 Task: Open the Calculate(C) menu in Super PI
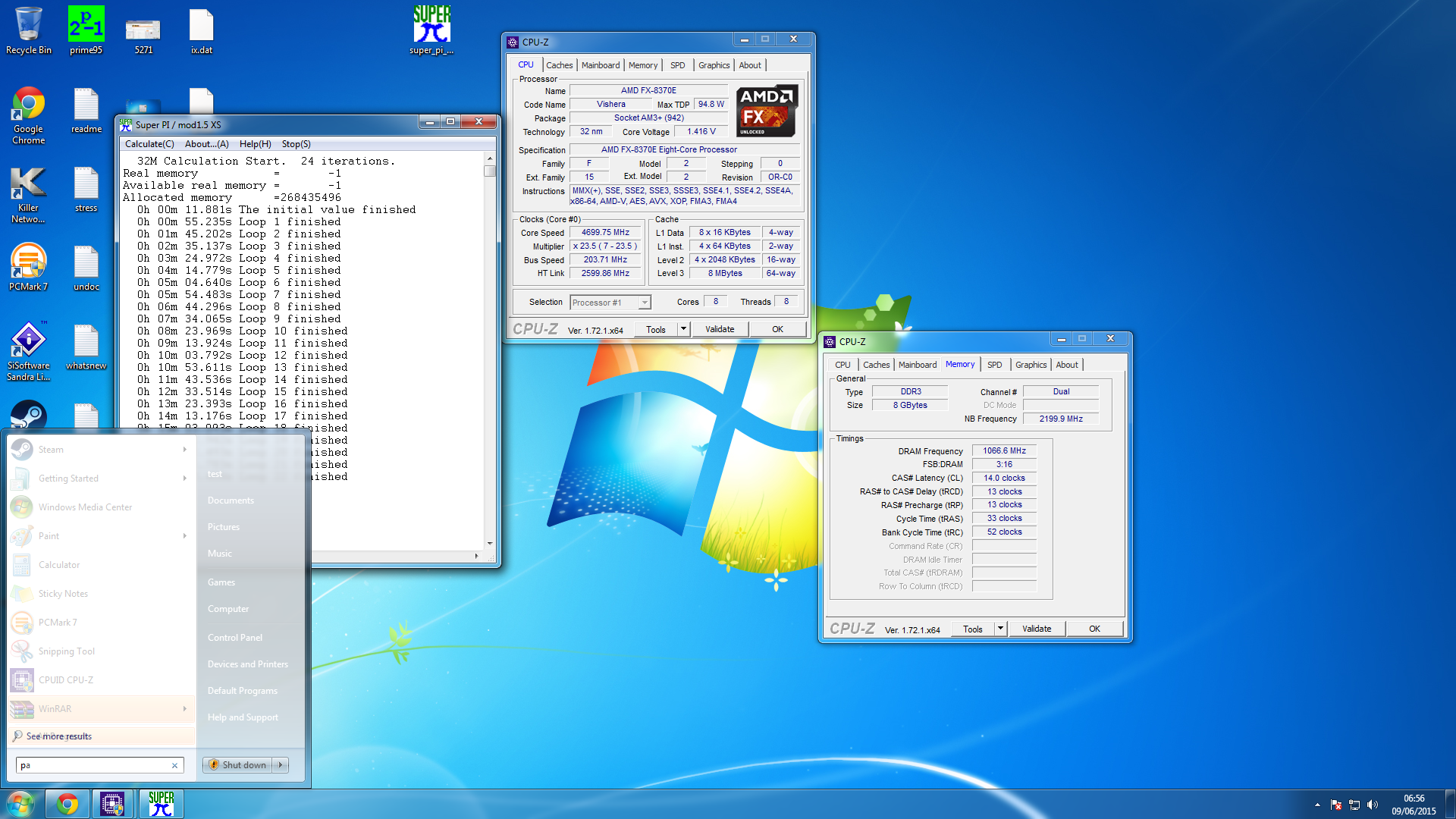[149, 144]
